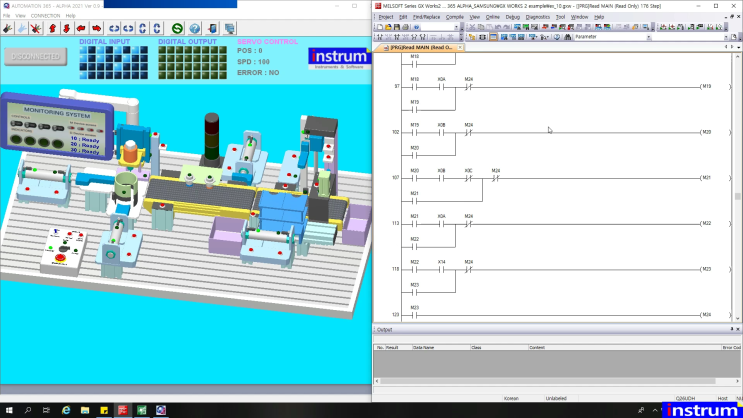Click the Copy icon in GX Works2

[480, 27]
